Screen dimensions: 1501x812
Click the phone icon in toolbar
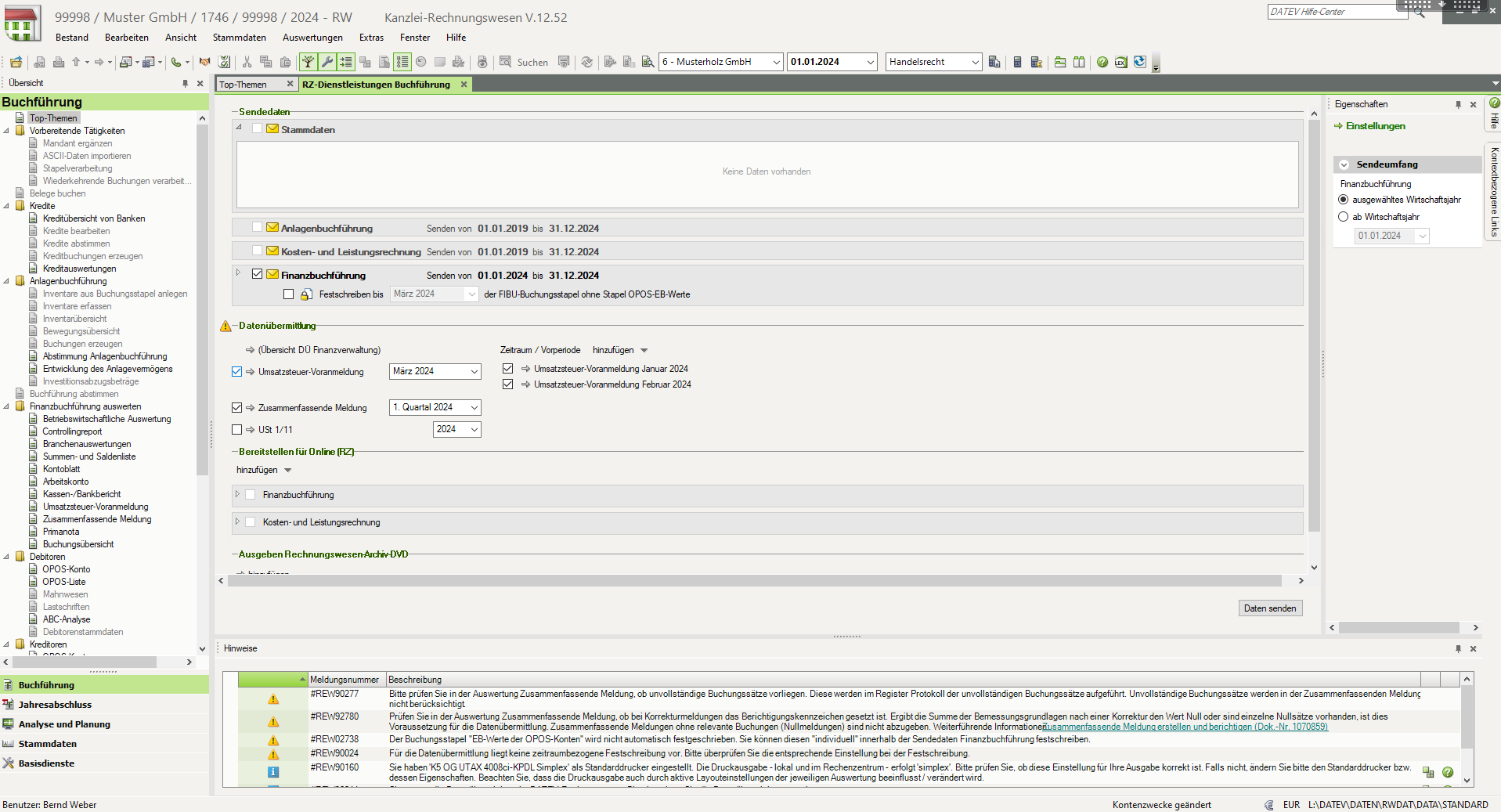click(x=176, y=62)
